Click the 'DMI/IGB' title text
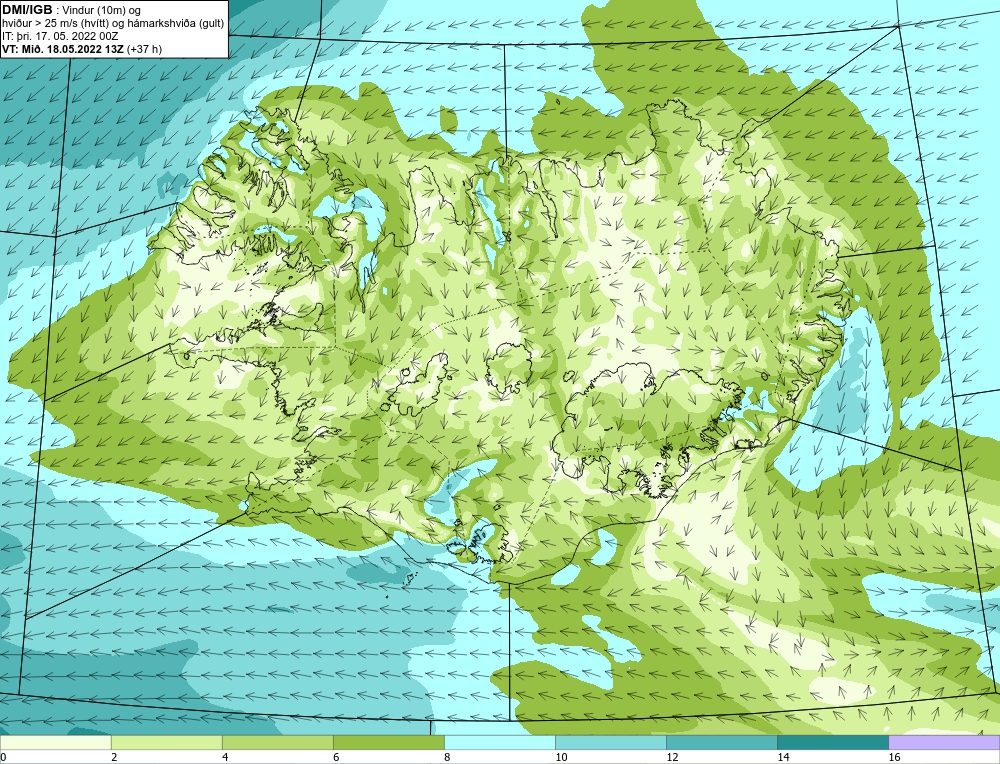1000x764 pixels. click(27, 10)
